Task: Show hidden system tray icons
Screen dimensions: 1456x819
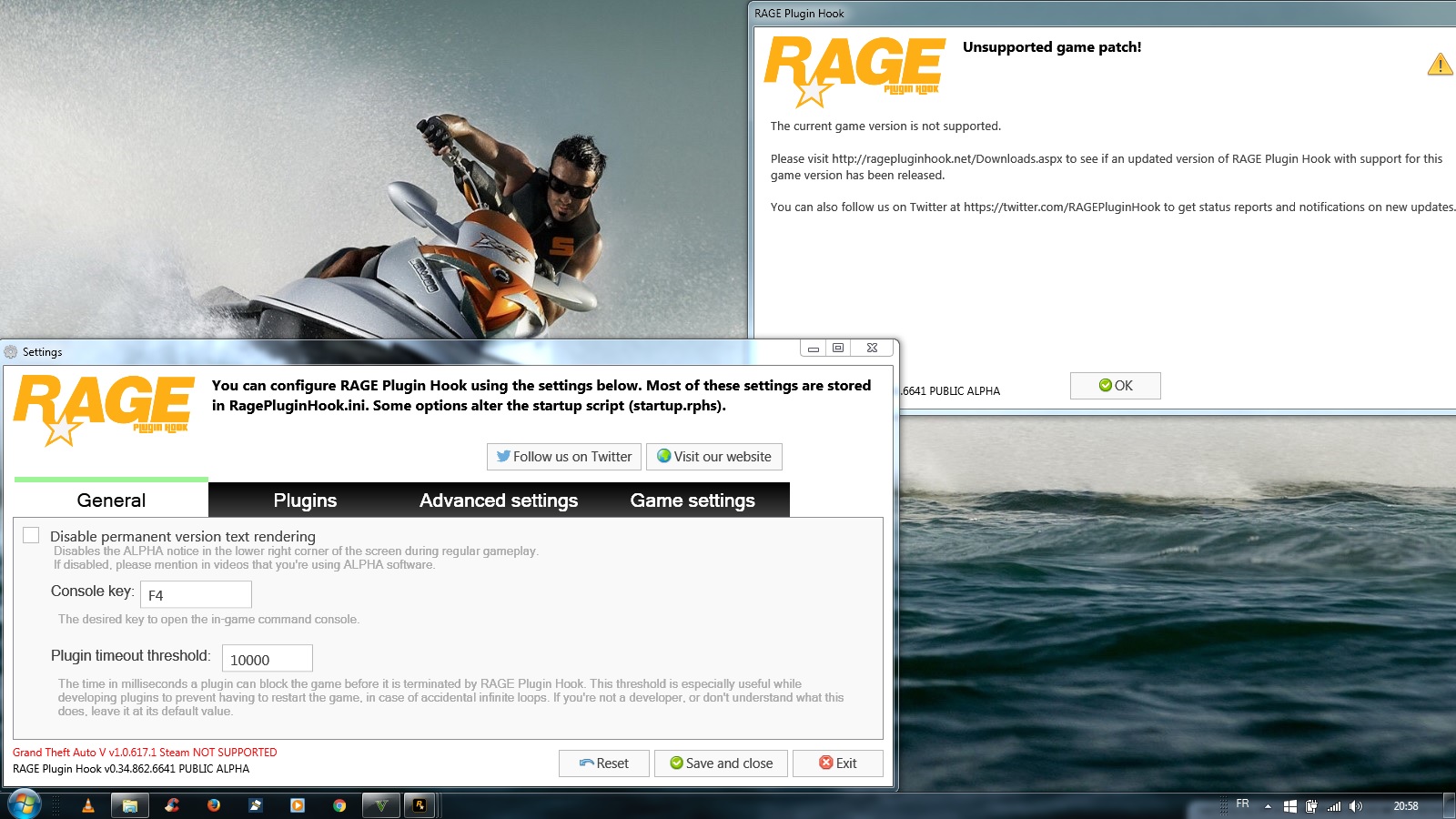Action: pyautogui.click(x=1268, y=806)
